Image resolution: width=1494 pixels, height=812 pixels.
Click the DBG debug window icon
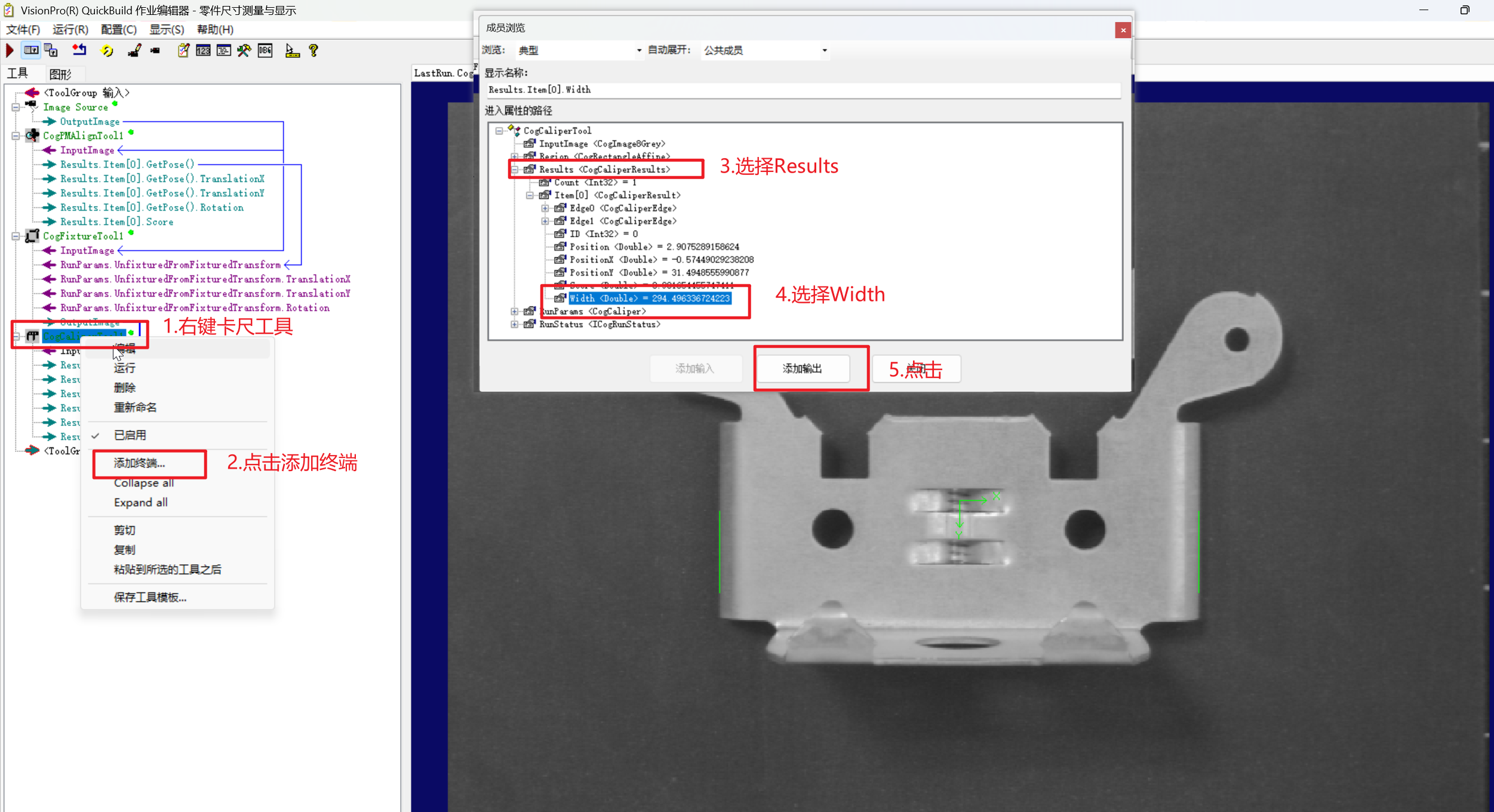tap(265, 51)
